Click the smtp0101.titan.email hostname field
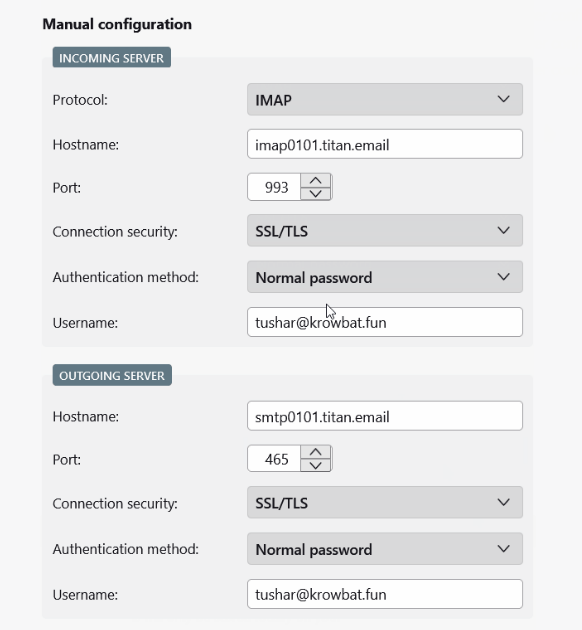 385,416
